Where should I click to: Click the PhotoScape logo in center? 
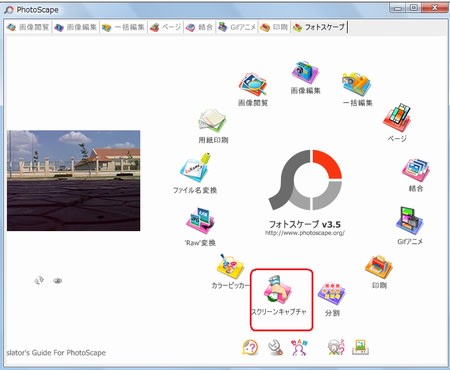tap(306, 180)
